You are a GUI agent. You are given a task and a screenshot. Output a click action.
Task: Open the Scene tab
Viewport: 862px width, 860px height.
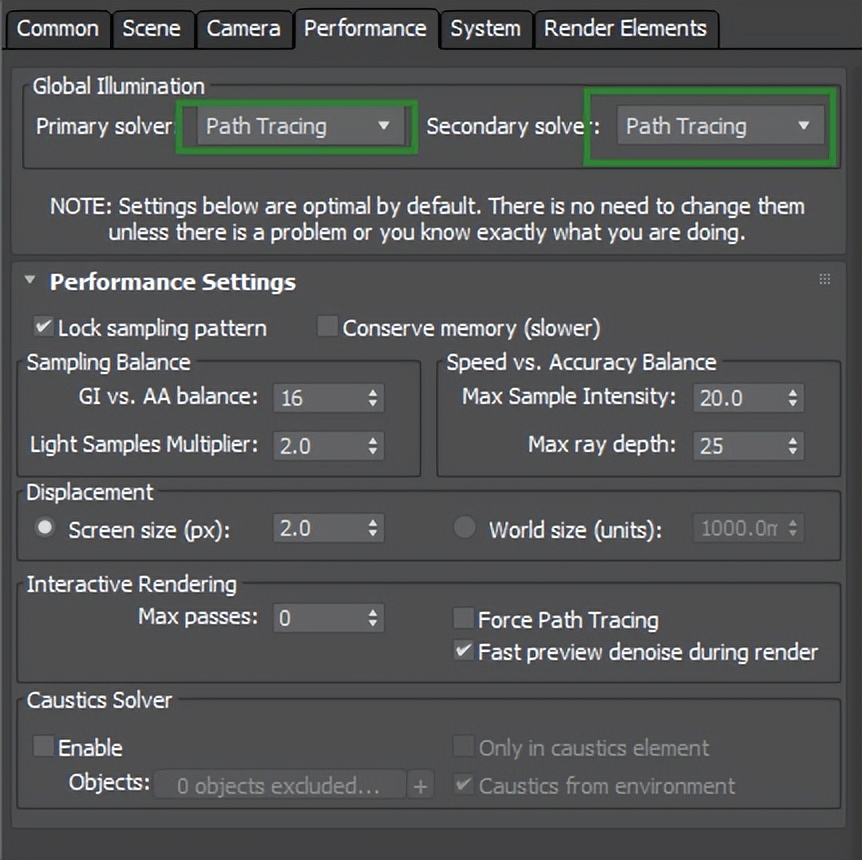click(152, 29)
